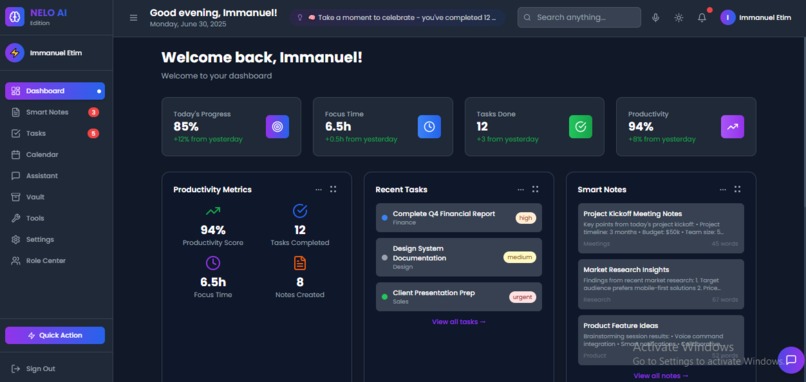Click the Today's Progress 85% value
806x382 pixels.
(x=186, y=126)
